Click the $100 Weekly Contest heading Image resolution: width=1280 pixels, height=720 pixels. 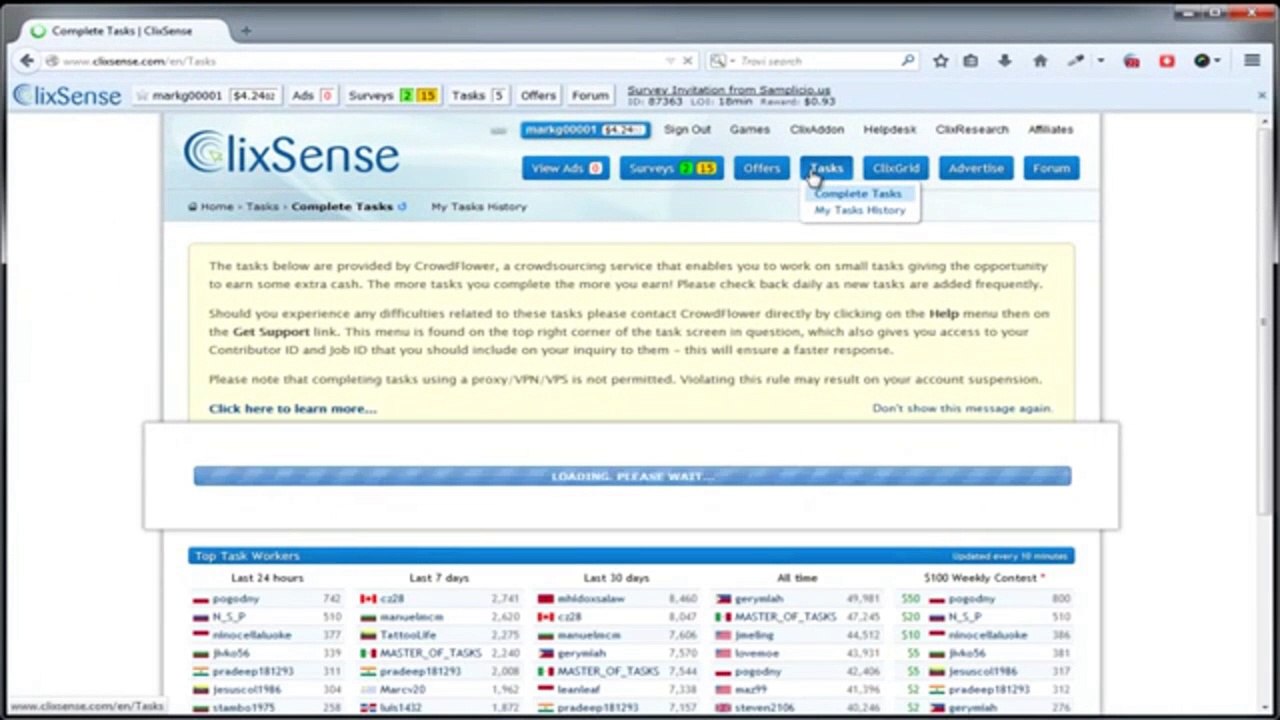[985, 578]
